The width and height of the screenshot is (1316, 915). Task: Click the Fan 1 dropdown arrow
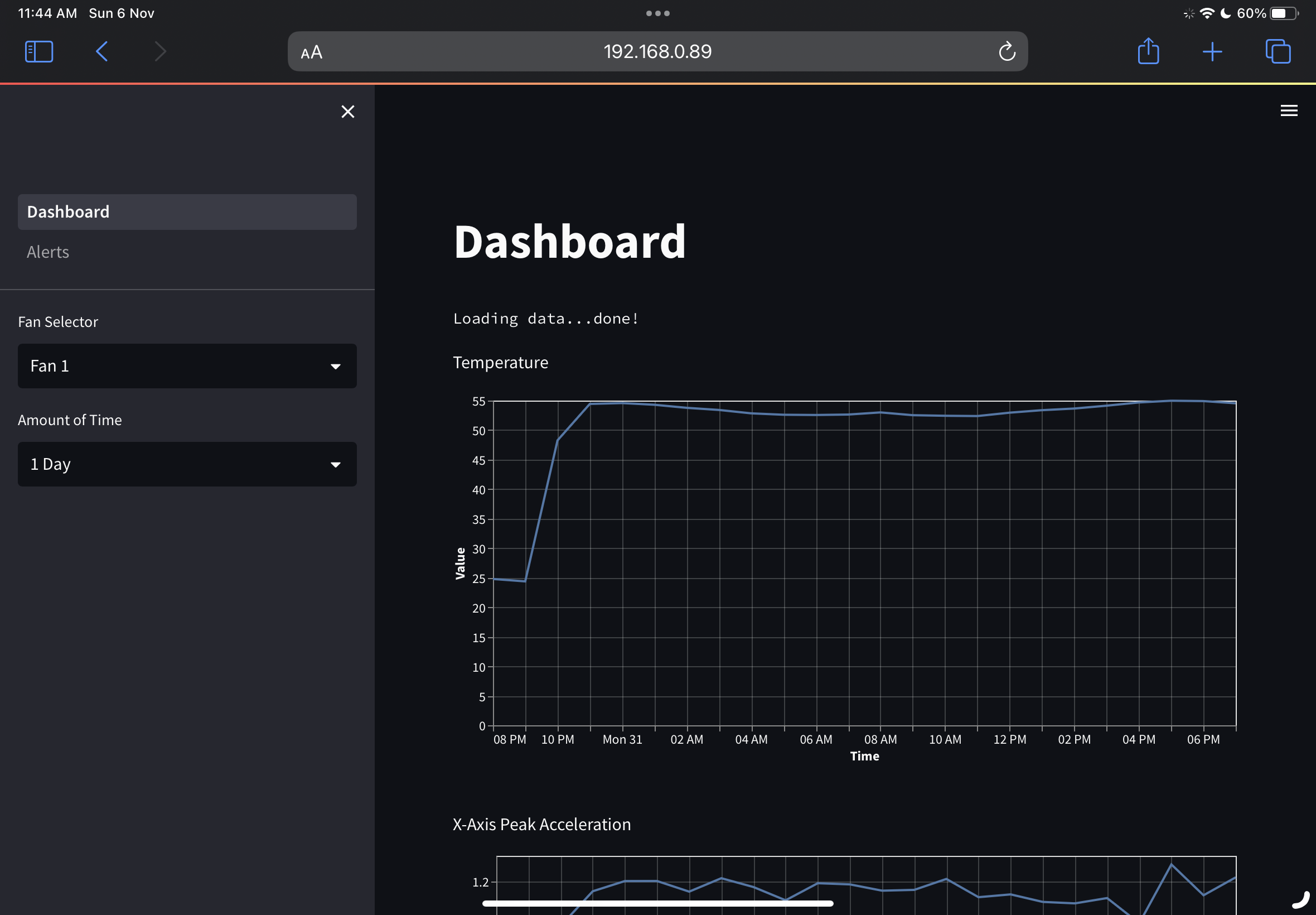(x=336, y=367)
